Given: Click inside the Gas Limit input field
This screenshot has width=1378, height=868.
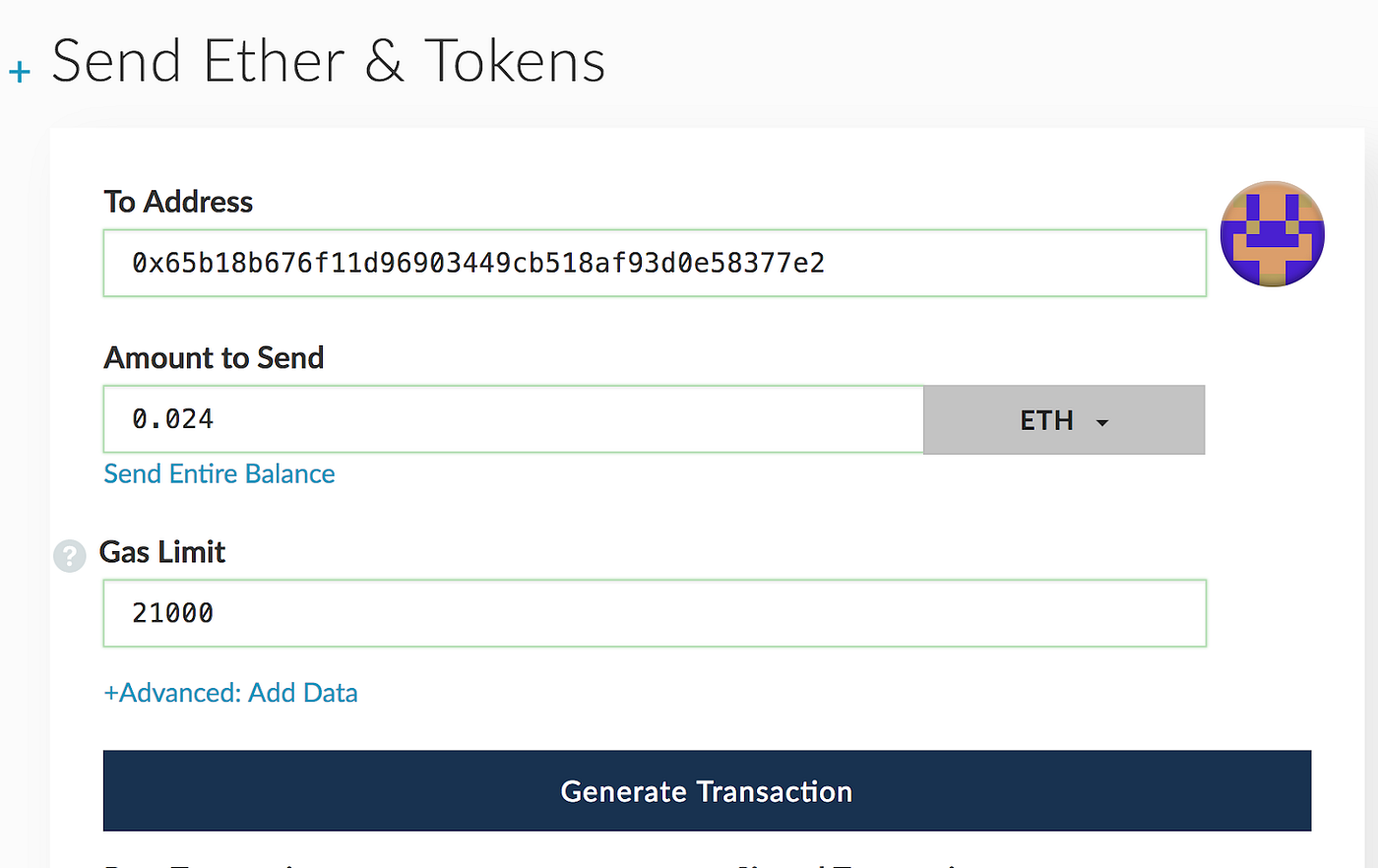Looking at the screenshot, I should (x=655, y=613).
